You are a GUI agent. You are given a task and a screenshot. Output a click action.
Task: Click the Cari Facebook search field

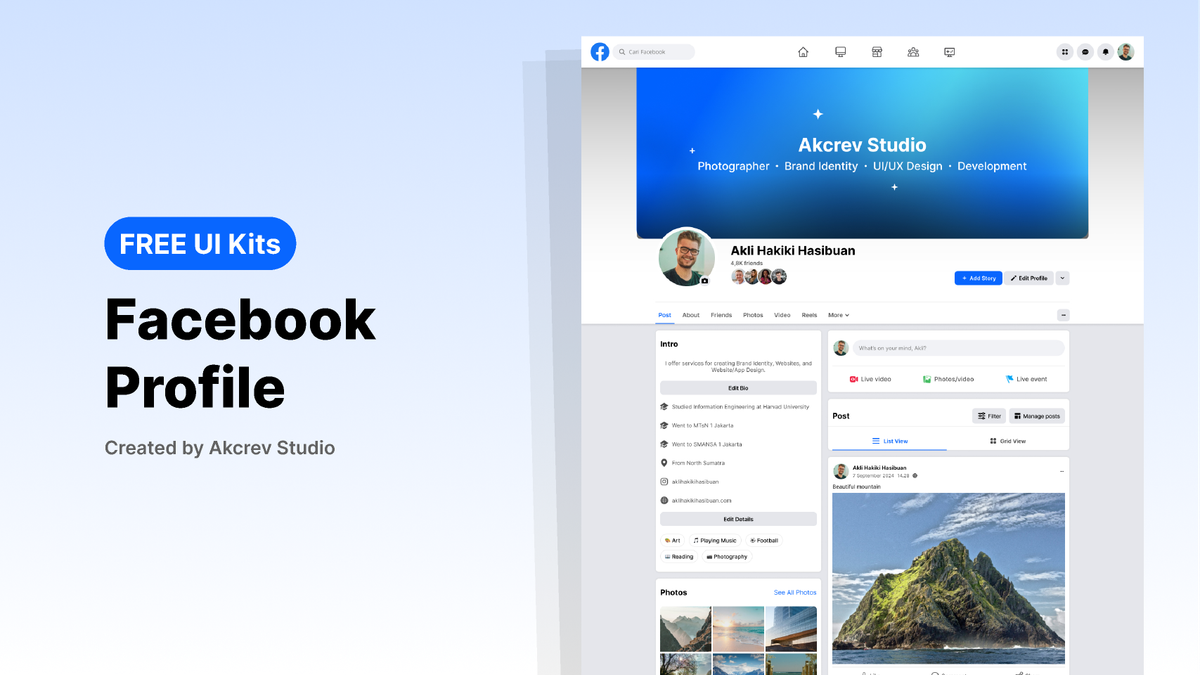tap(654, 52)
